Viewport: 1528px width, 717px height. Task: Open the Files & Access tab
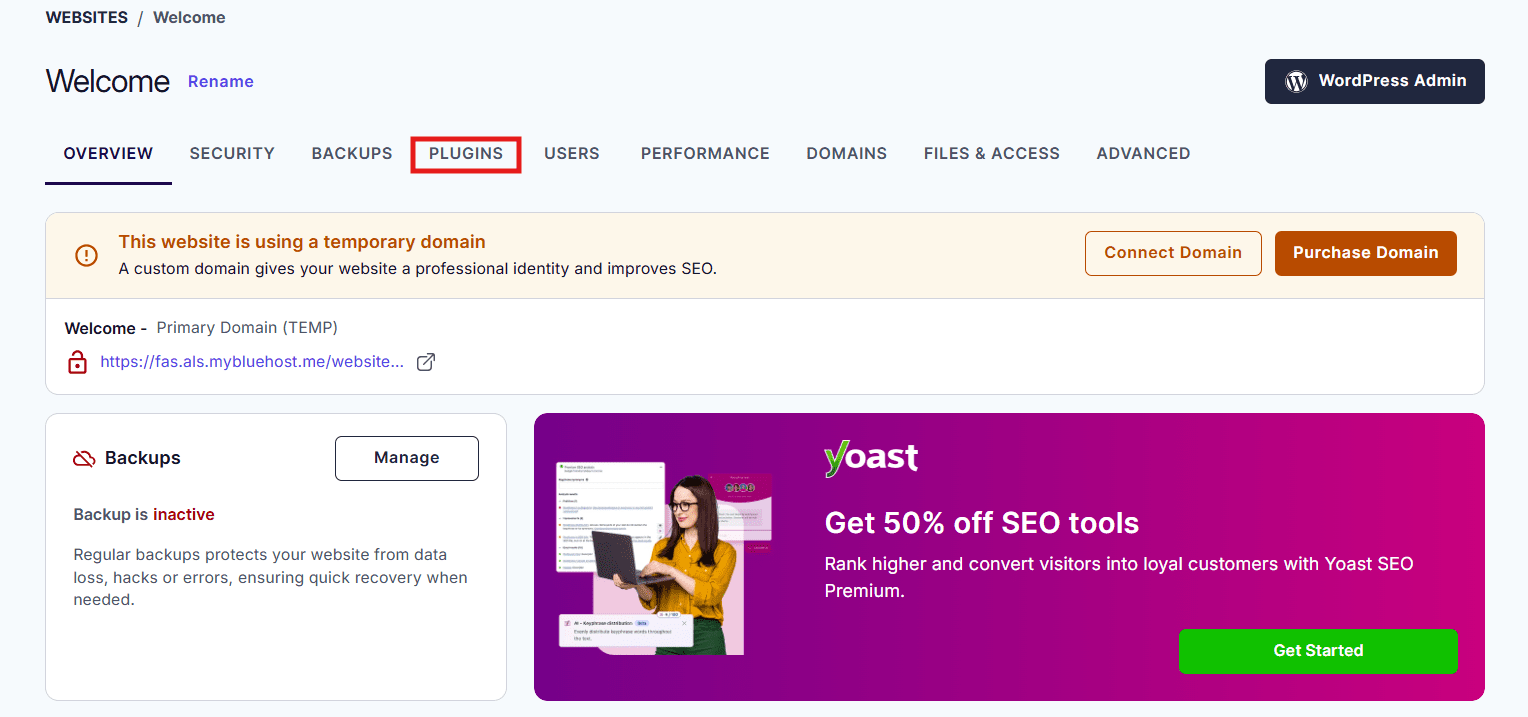991,153
